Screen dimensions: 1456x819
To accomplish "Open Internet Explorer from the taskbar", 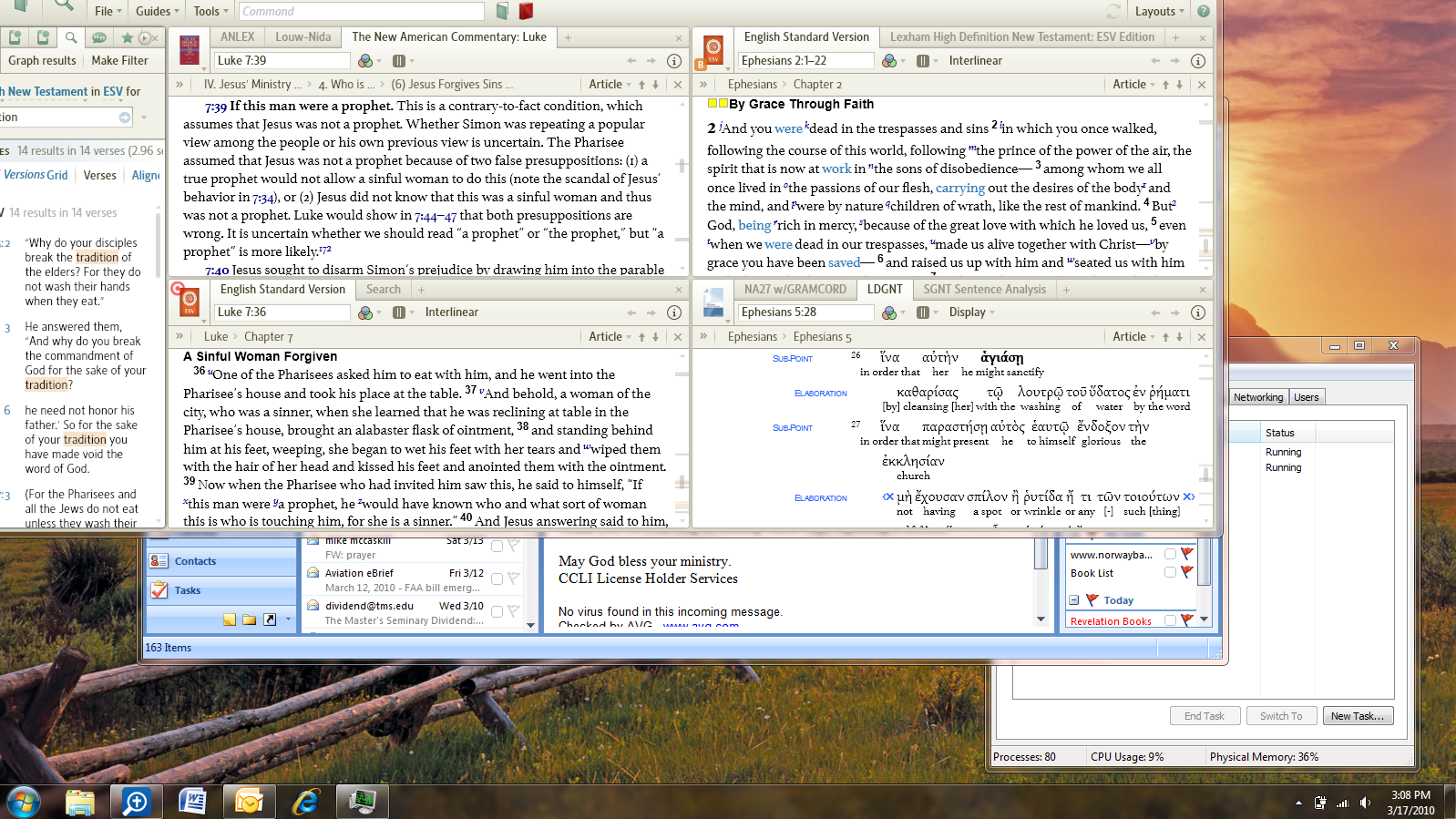I will tap(306, 802).
